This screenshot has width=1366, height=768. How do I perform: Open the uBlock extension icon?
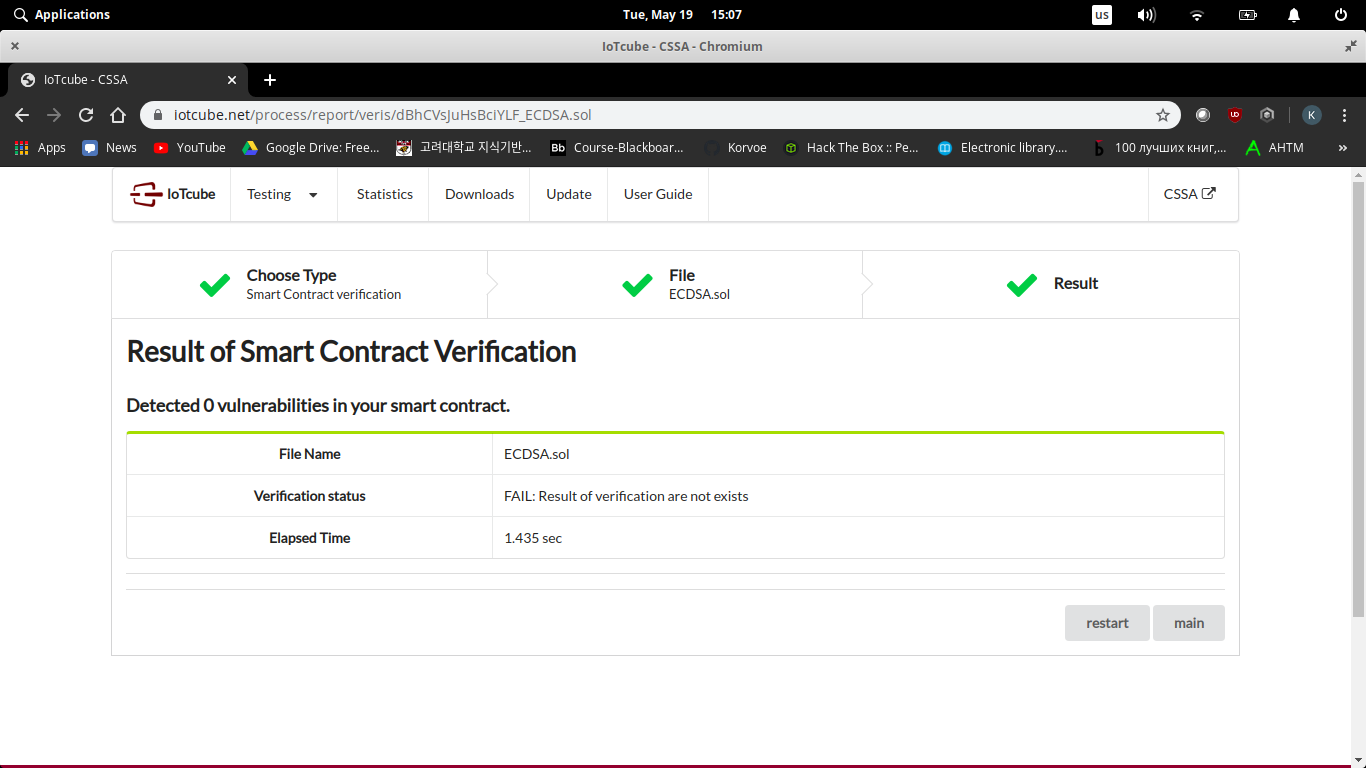click(1235, 115)
